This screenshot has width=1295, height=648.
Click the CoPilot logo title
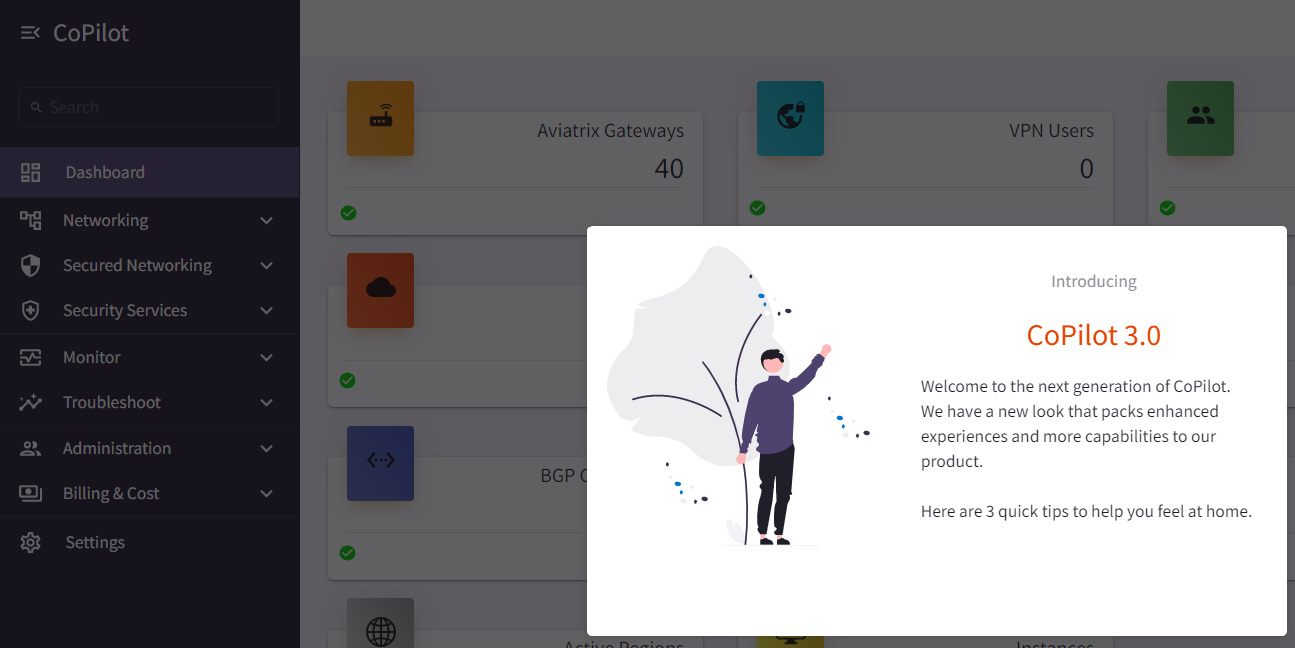91,33
